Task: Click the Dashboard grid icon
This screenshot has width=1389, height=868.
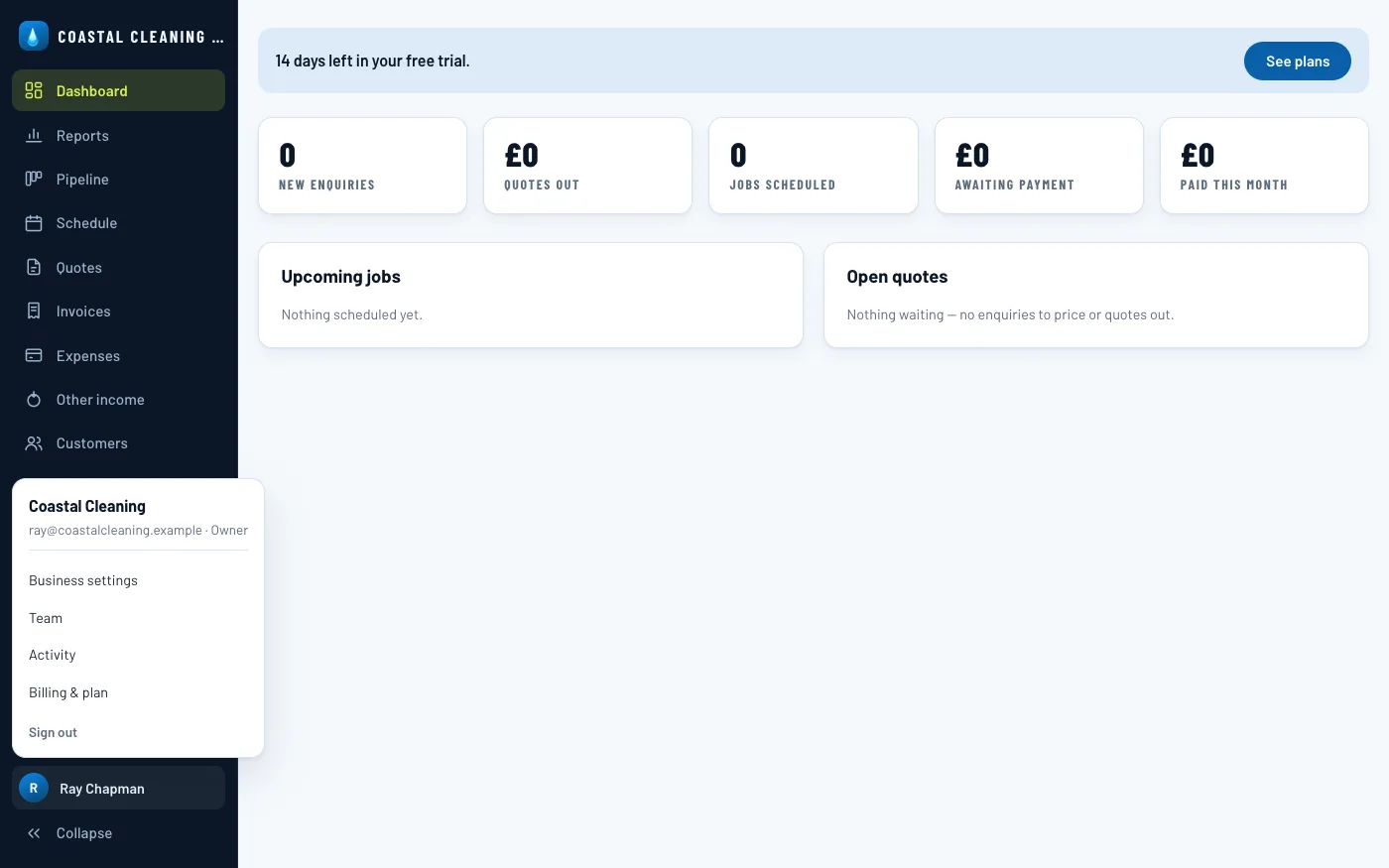Action: (x=34, y=90)
